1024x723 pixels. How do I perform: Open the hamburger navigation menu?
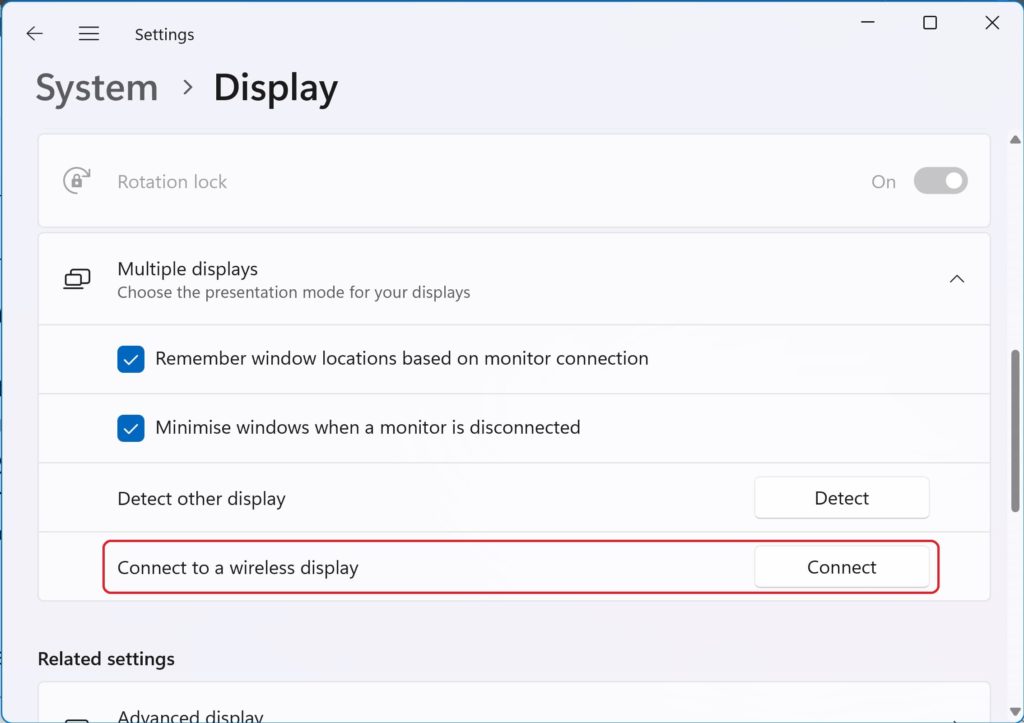pyautogui.click(x=89, y=33)
